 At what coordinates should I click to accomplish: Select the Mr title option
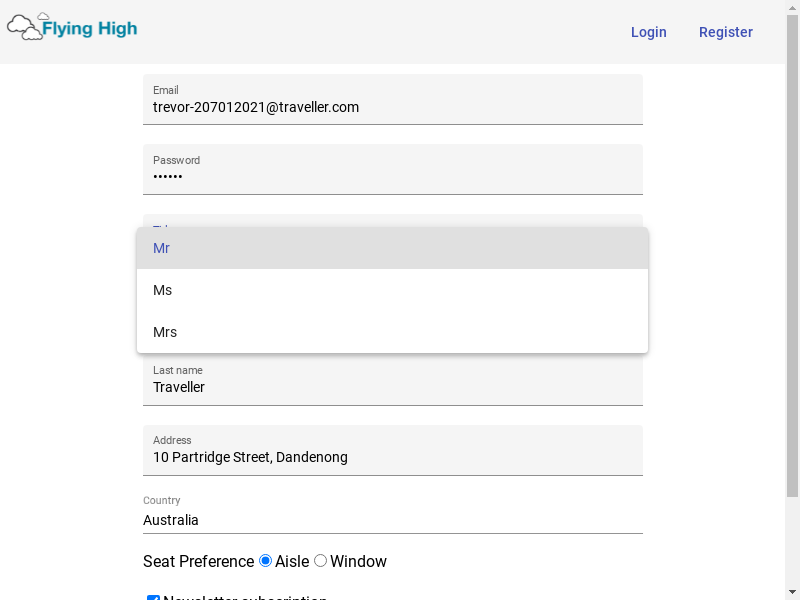coord(392,248)
